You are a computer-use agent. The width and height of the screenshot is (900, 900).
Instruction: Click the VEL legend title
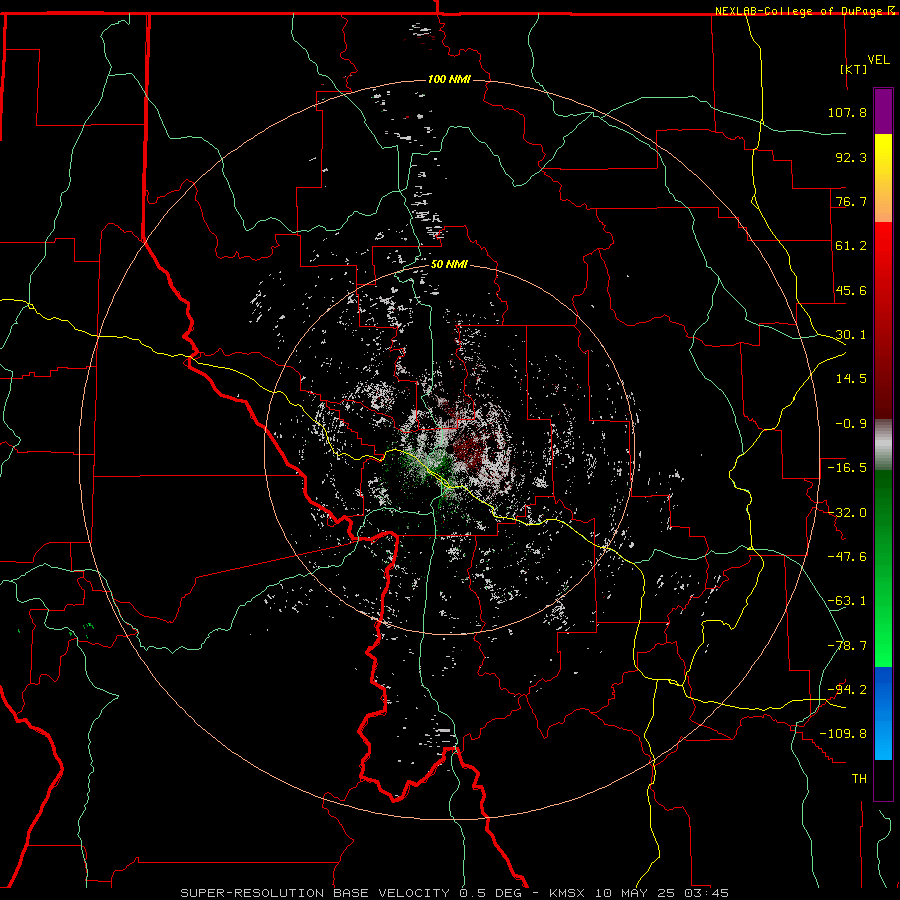click(x=878, y=60)
